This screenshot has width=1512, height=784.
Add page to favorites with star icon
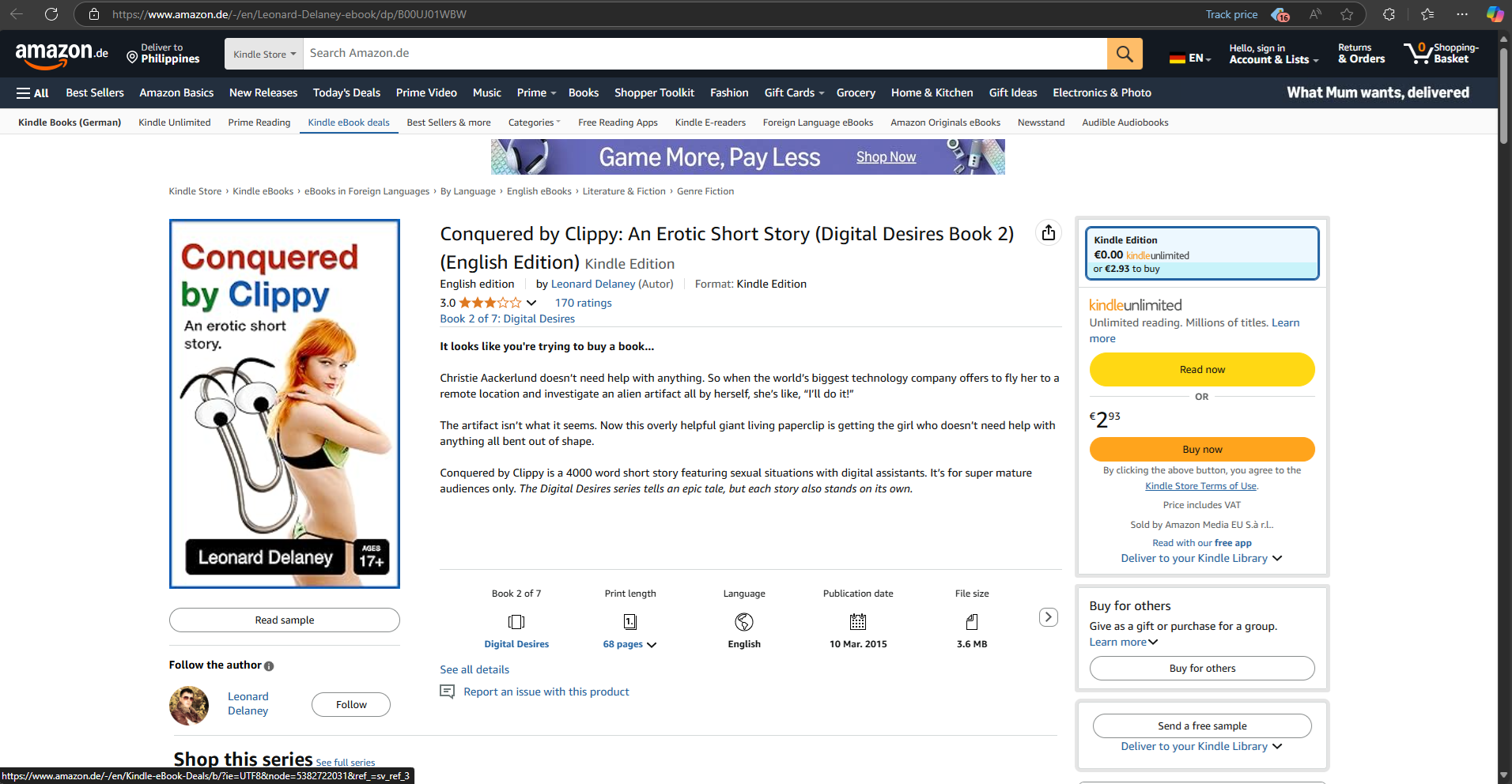[1347, 14]
